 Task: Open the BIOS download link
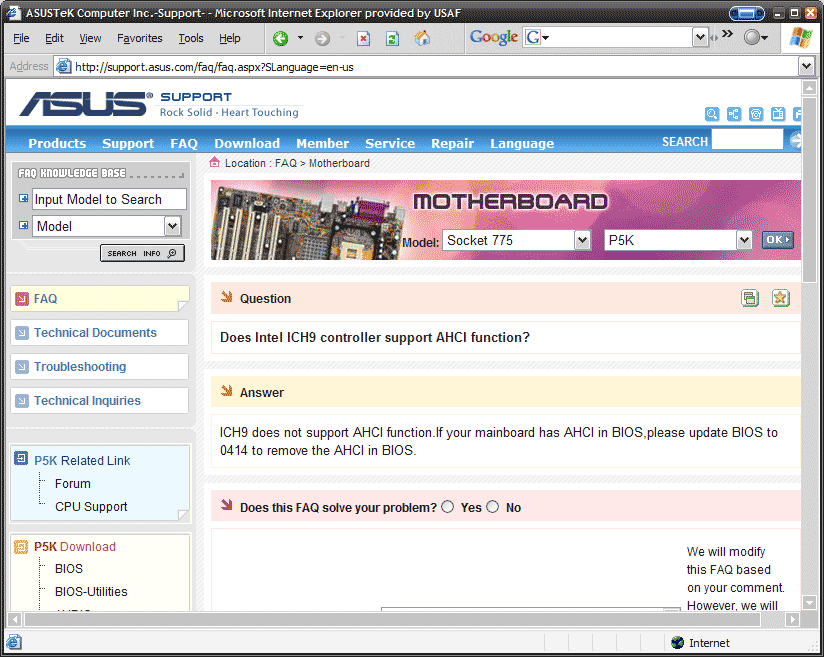[x=69, y=569]
